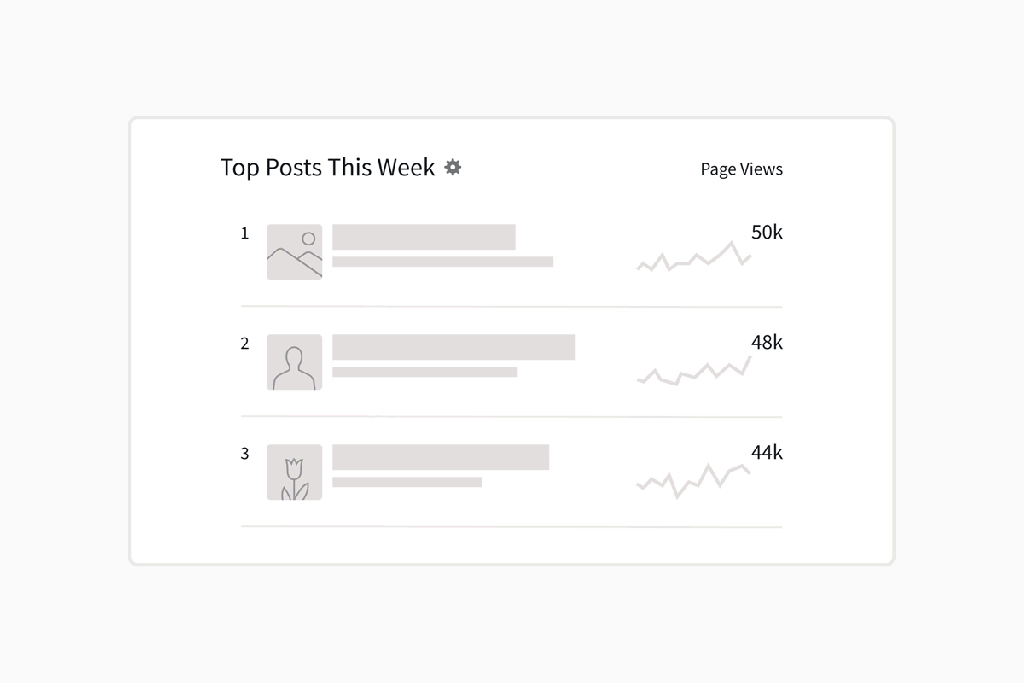1024x683 pixels.
Task: Select the sparkline chart for the 50k post
Action: pos(694,256)
